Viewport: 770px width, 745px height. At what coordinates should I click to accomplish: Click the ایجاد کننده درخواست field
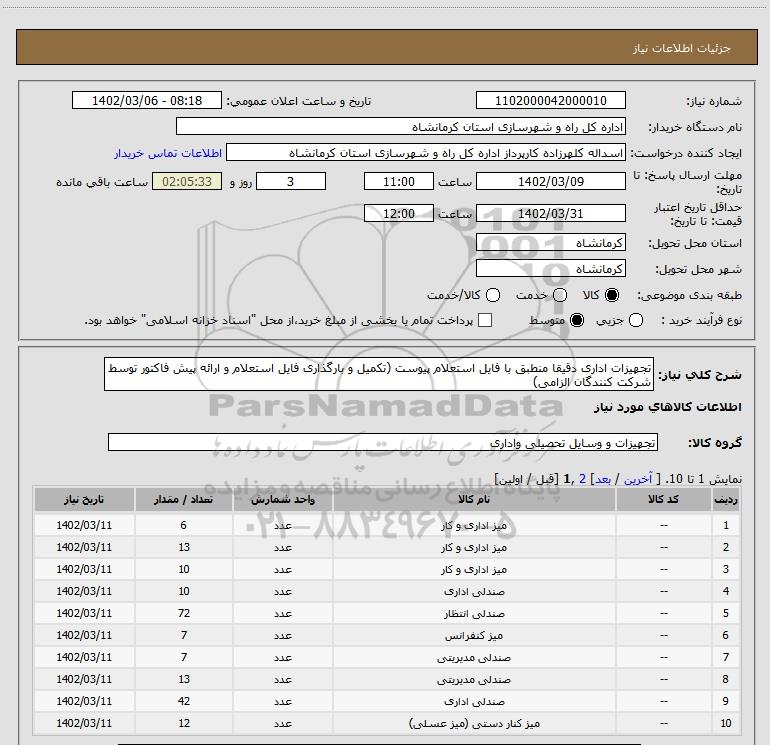tap(426, 152)
